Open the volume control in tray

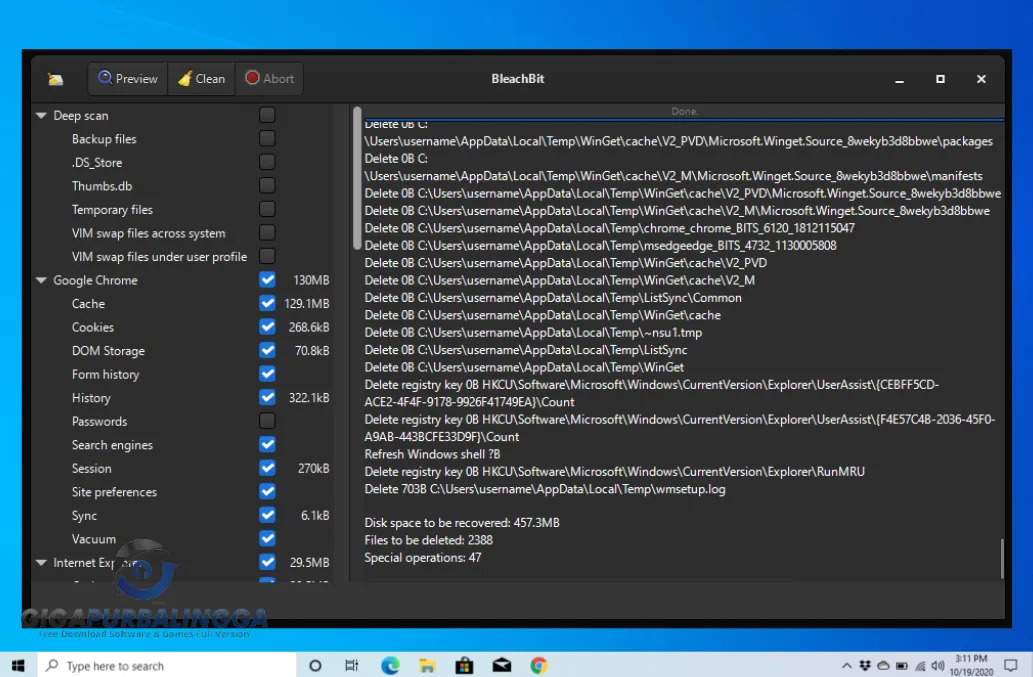938,666
